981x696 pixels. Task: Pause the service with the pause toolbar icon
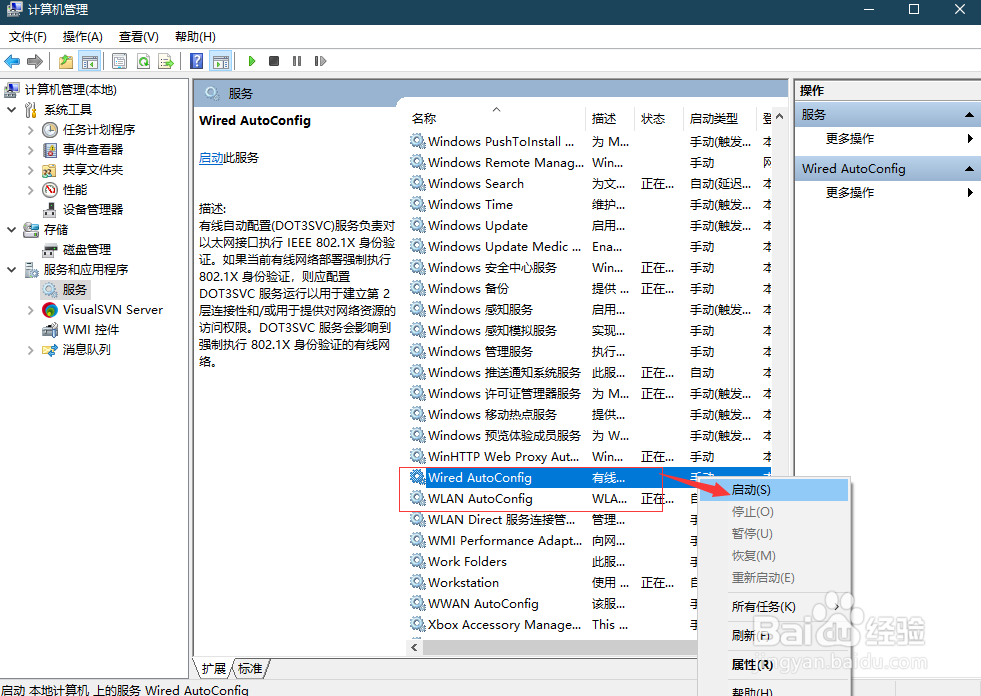click(x=295, y=61)
